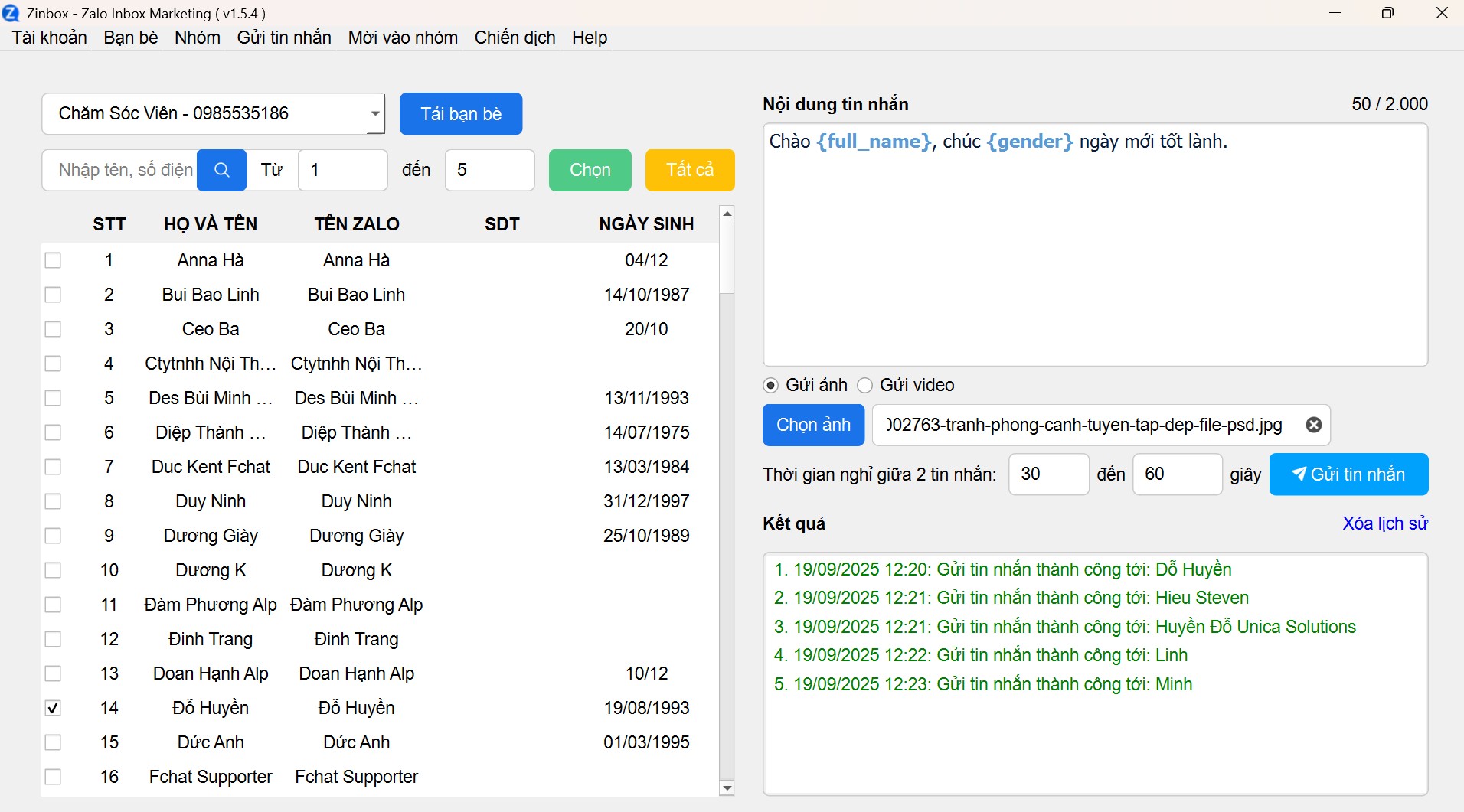Screen dimensions: 1464x812
Task: Uncheck the Đỗ Huyền row checkbox
Action: pos(53,708)
